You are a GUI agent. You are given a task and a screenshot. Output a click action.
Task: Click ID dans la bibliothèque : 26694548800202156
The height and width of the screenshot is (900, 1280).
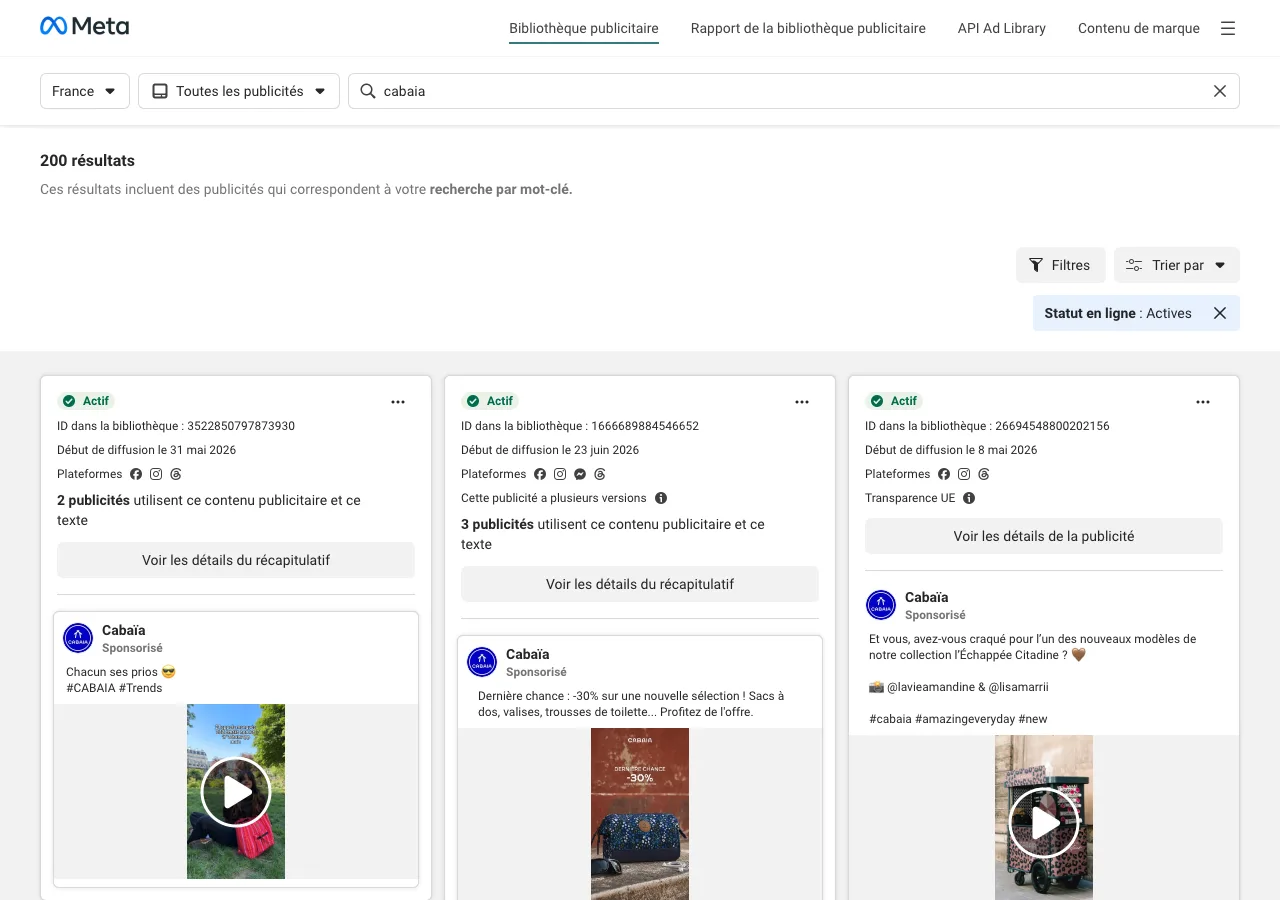987,426
